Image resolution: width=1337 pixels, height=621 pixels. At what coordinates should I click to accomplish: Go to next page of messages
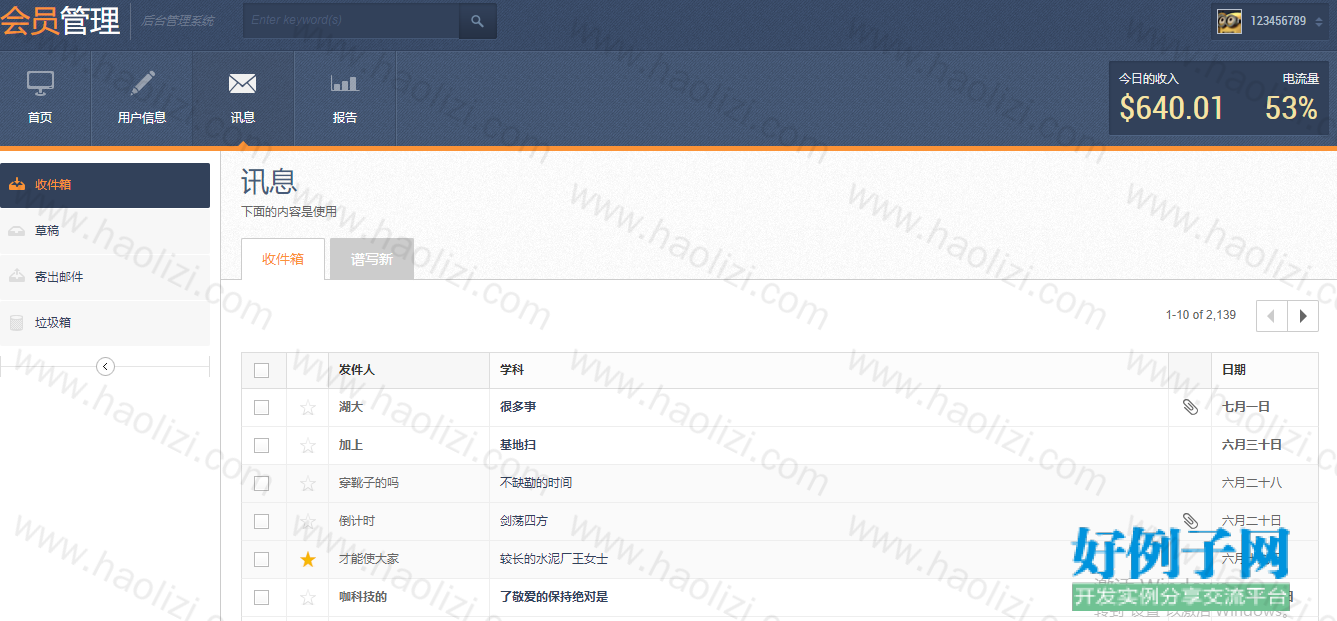point(1303,315)
